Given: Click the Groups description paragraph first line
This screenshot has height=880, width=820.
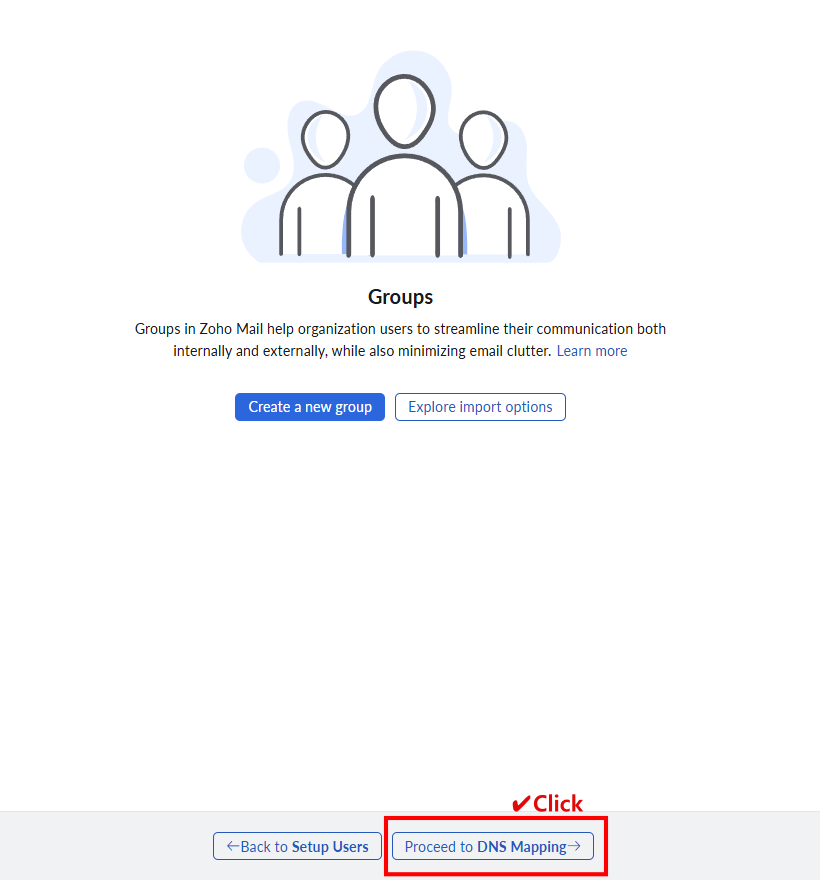Looking at the screenshot, I should (x=400, y=329).
